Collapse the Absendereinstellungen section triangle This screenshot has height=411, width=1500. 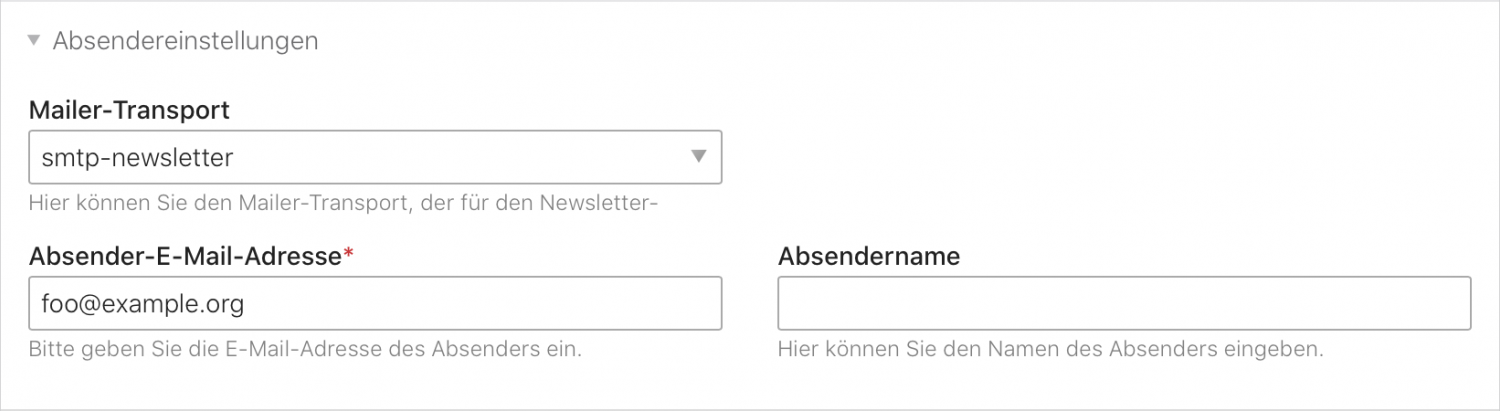pos(35,41)
